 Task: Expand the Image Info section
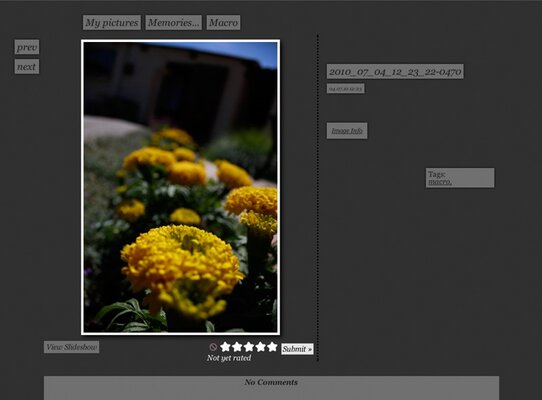[x=347, y=131]
